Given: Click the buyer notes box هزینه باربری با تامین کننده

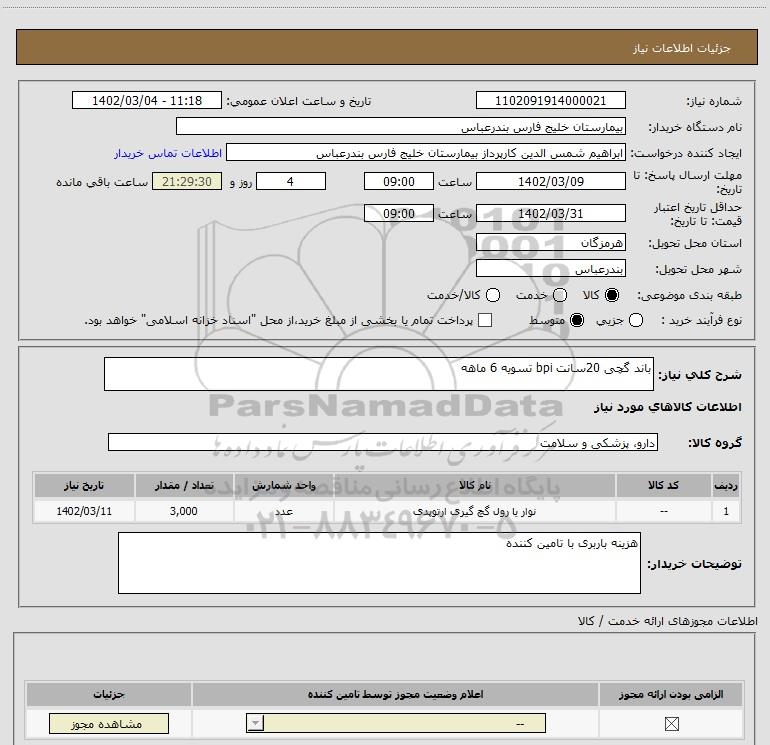Looking at the screenshot, I should (x=379, y=563).
